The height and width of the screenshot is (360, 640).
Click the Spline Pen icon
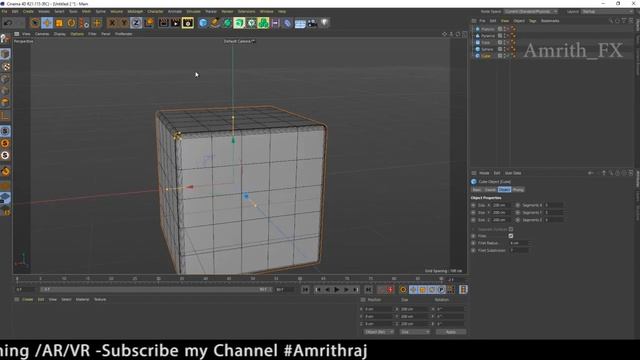pyautogui.click(x=215, y=23)
